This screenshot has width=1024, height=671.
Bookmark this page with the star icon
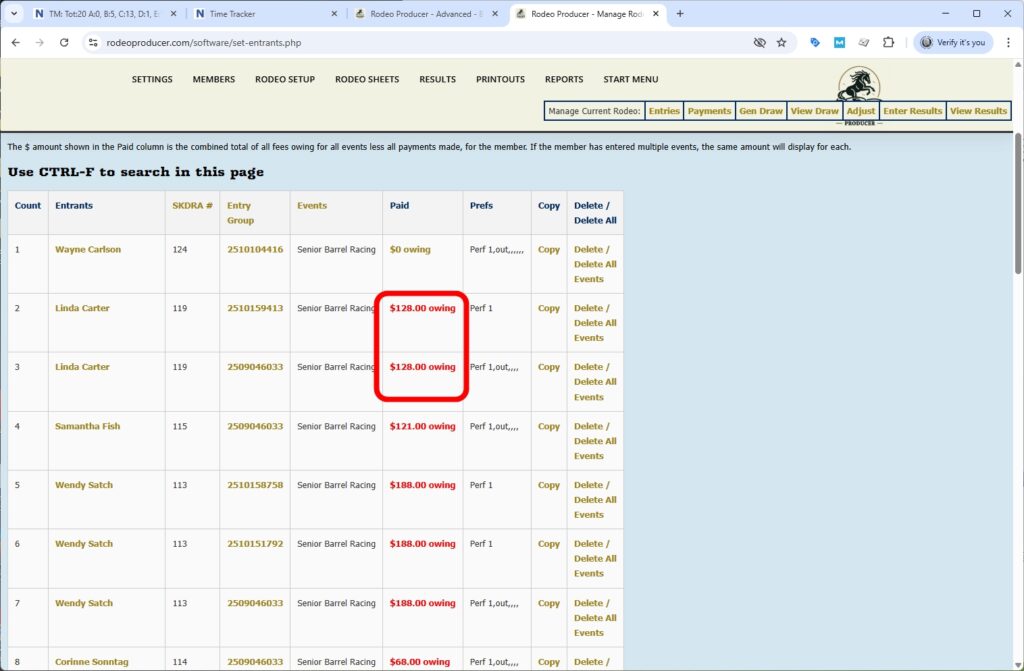[781, 43]
